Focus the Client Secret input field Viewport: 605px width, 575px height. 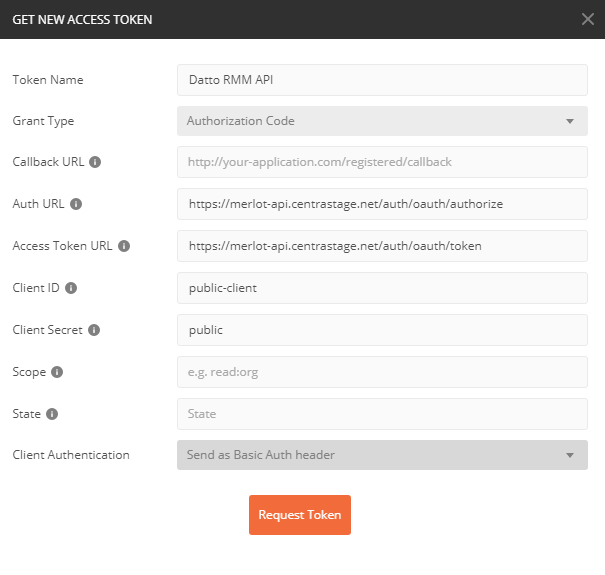[382, 330]
